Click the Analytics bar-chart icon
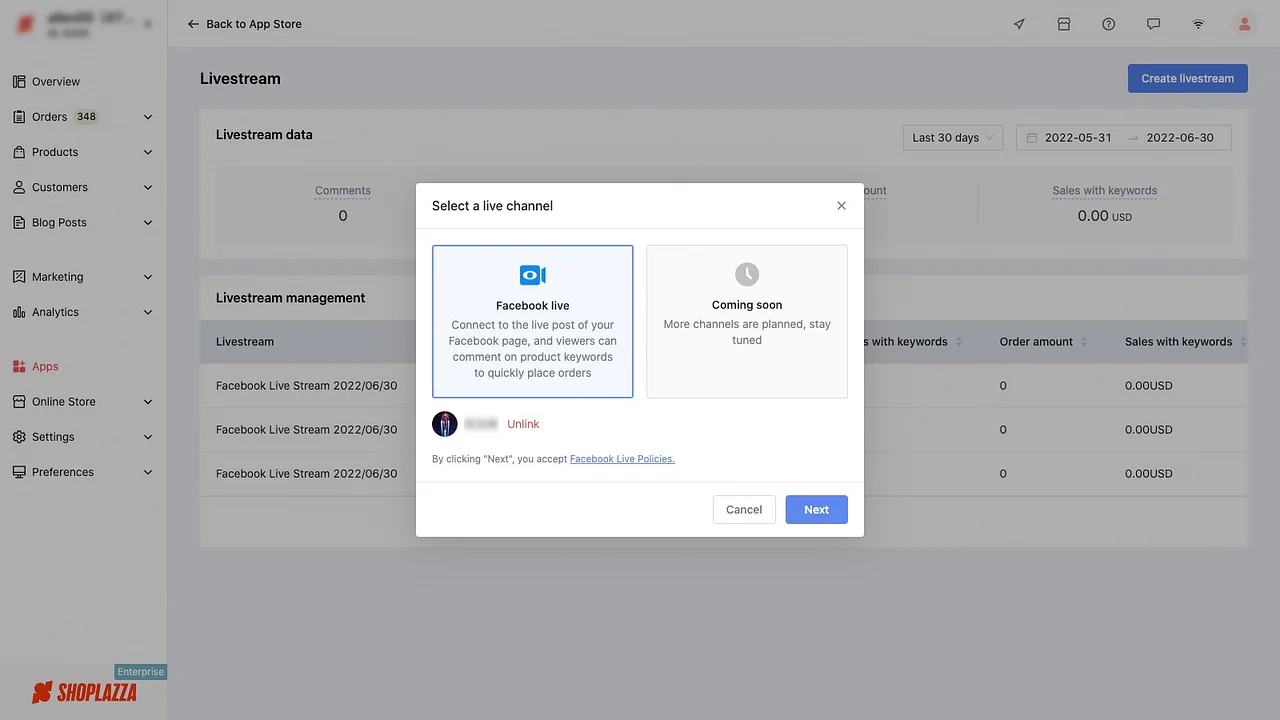This screenshot has width=1280, height=720. (18, 311)
